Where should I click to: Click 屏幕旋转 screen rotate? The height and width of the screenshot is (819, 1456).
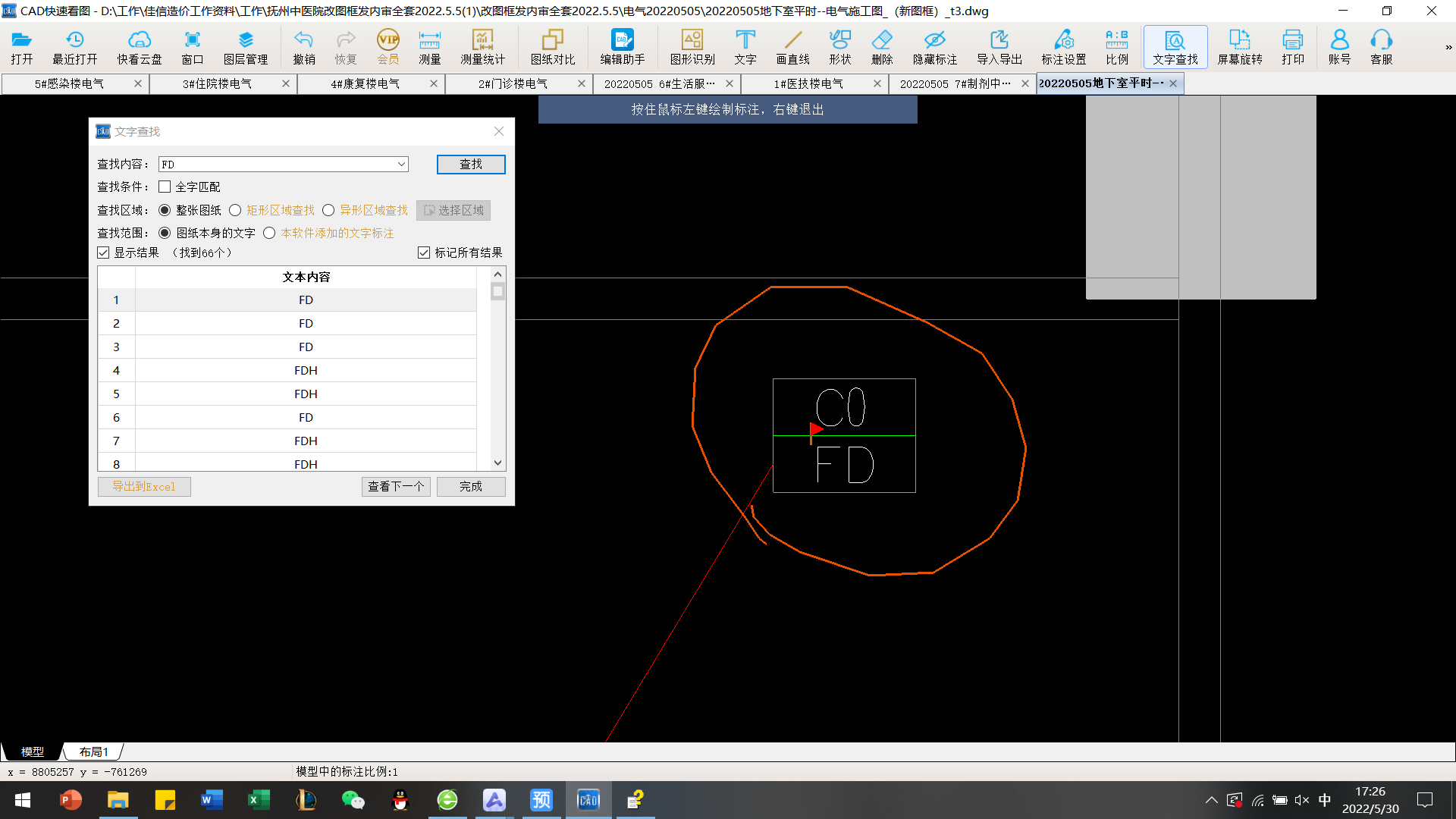pos(1240,47)
